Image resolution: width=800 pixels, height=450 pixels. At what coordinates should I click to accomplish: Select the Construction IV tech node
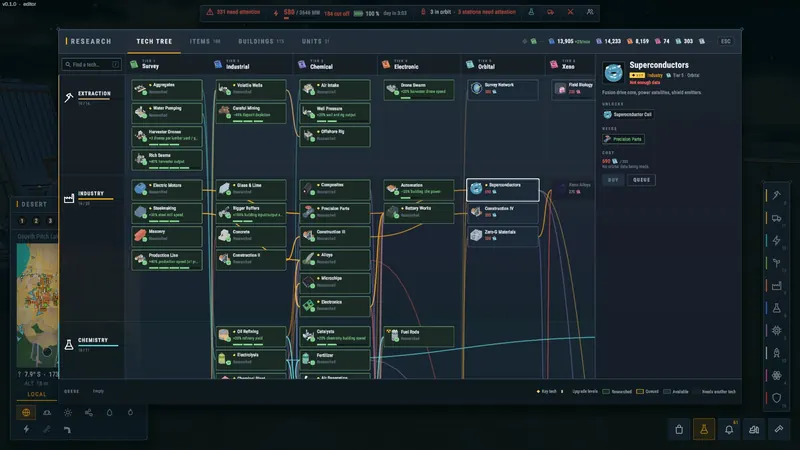pos(503,213)
